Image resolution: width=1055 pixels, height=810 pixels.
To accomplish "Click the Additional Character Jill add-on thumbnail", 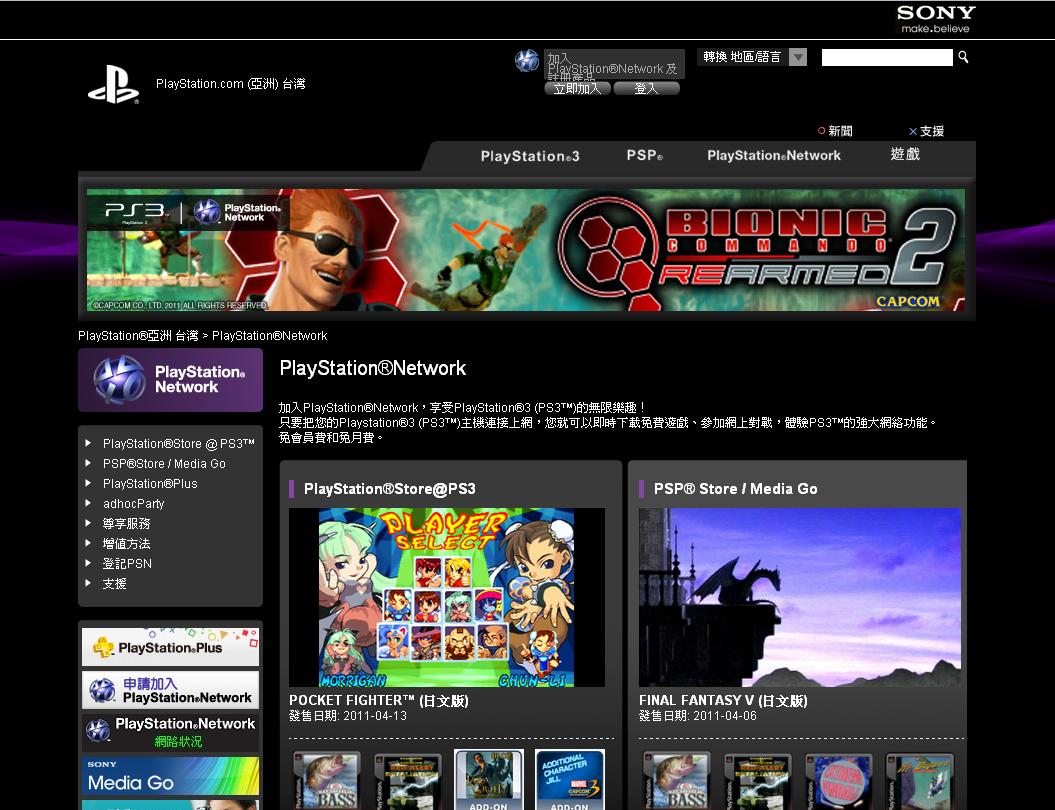I will click(569, 780).
